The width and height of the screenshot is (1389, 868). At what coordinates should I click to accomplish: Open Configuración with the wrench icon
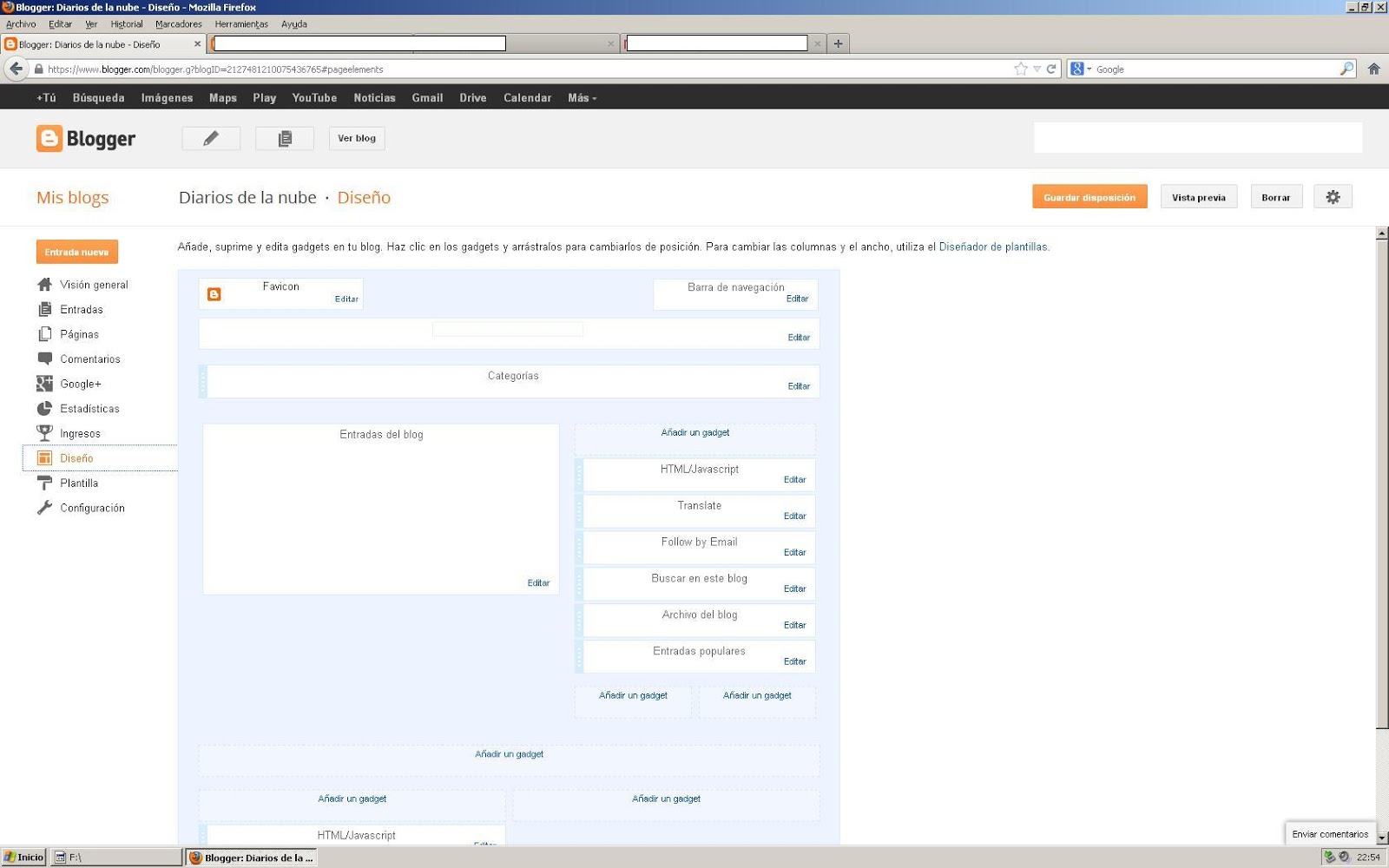43,508
